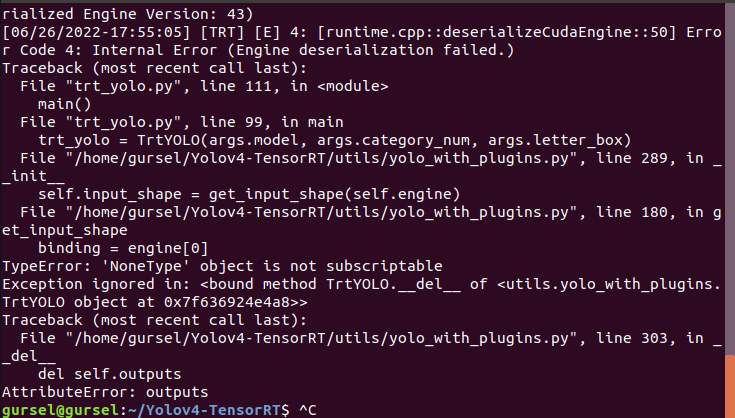Click the 'binding = engine[0]' code line
735x418 pixels.
pos(123,248)
